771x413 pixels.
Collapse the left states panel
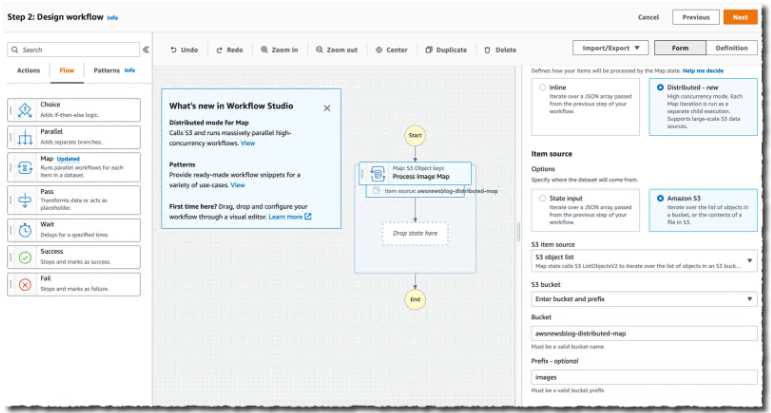(x=146, y=49)
